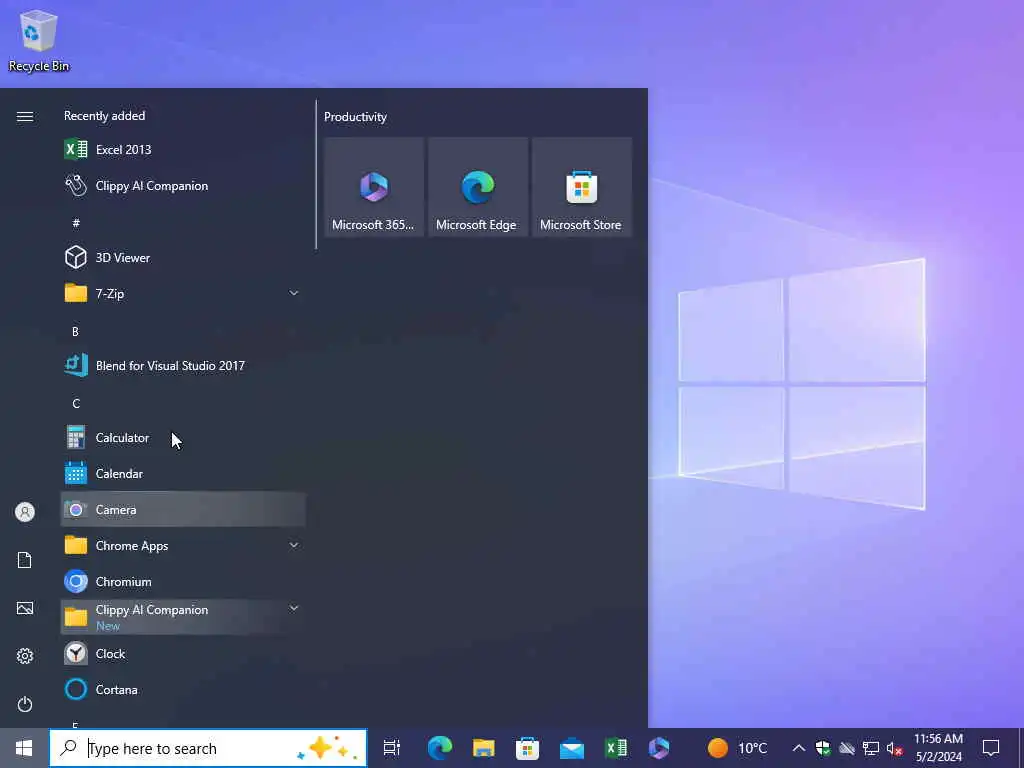The width and height of the screenshot is (1024, 768).
Task: Open the Calculator app
Action: tap(183, 438)
